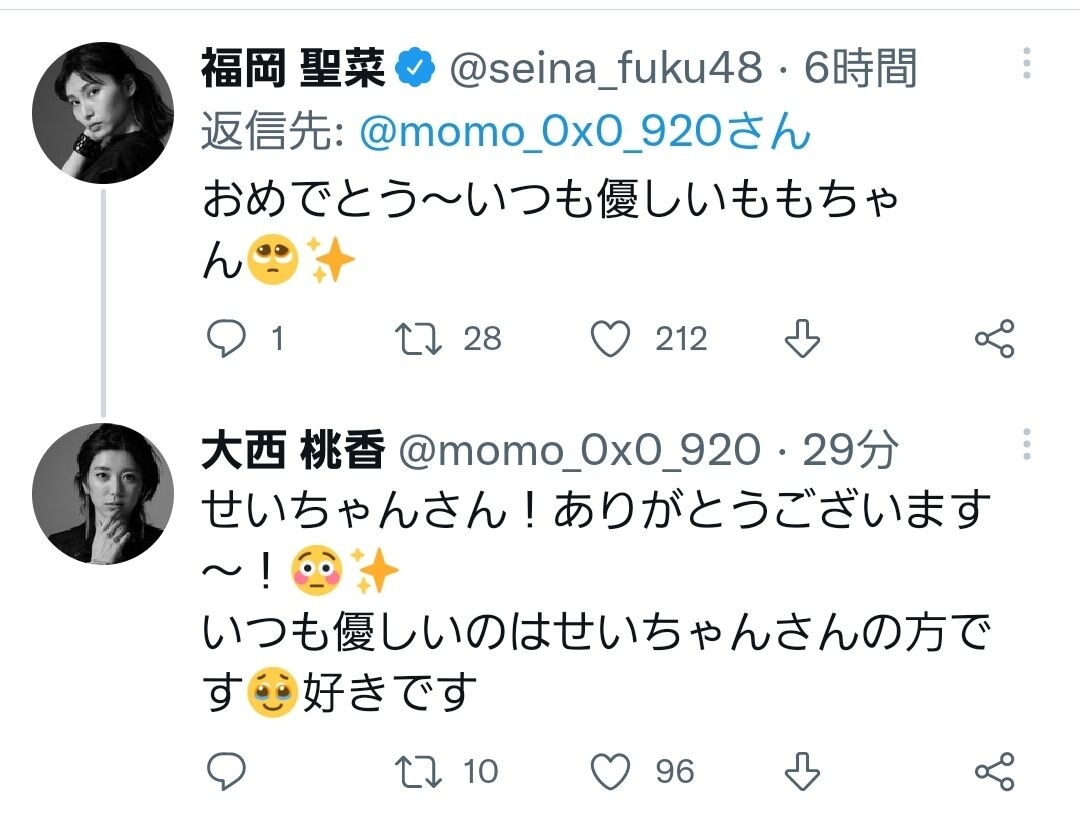Open 福岡 聖菜's profile picture
The width and height of the screenshot is (1080, 821).
(103, 112)
